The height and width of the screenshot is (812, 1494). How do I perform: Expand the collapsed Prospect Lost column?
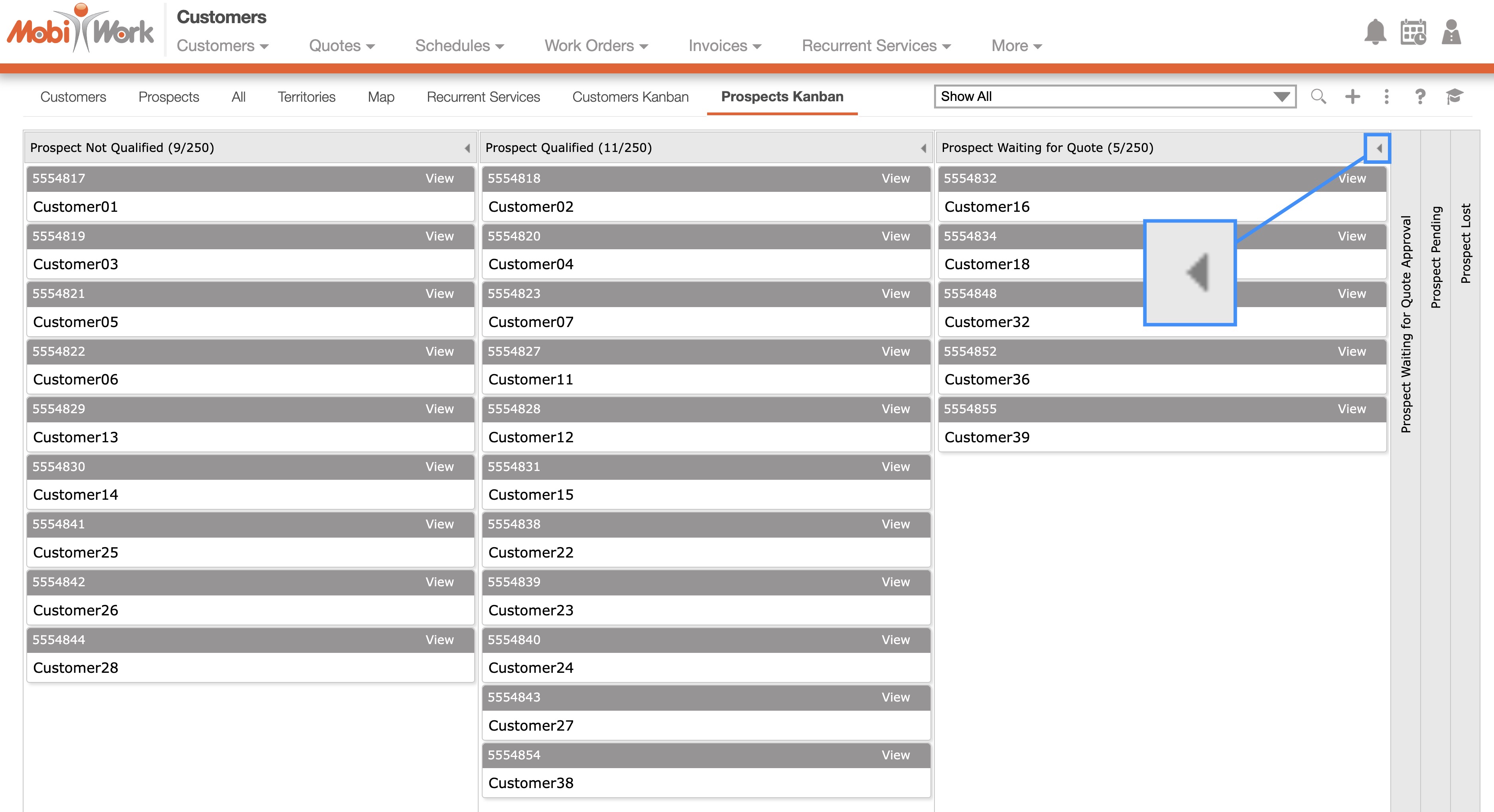tap(1466, 244)
